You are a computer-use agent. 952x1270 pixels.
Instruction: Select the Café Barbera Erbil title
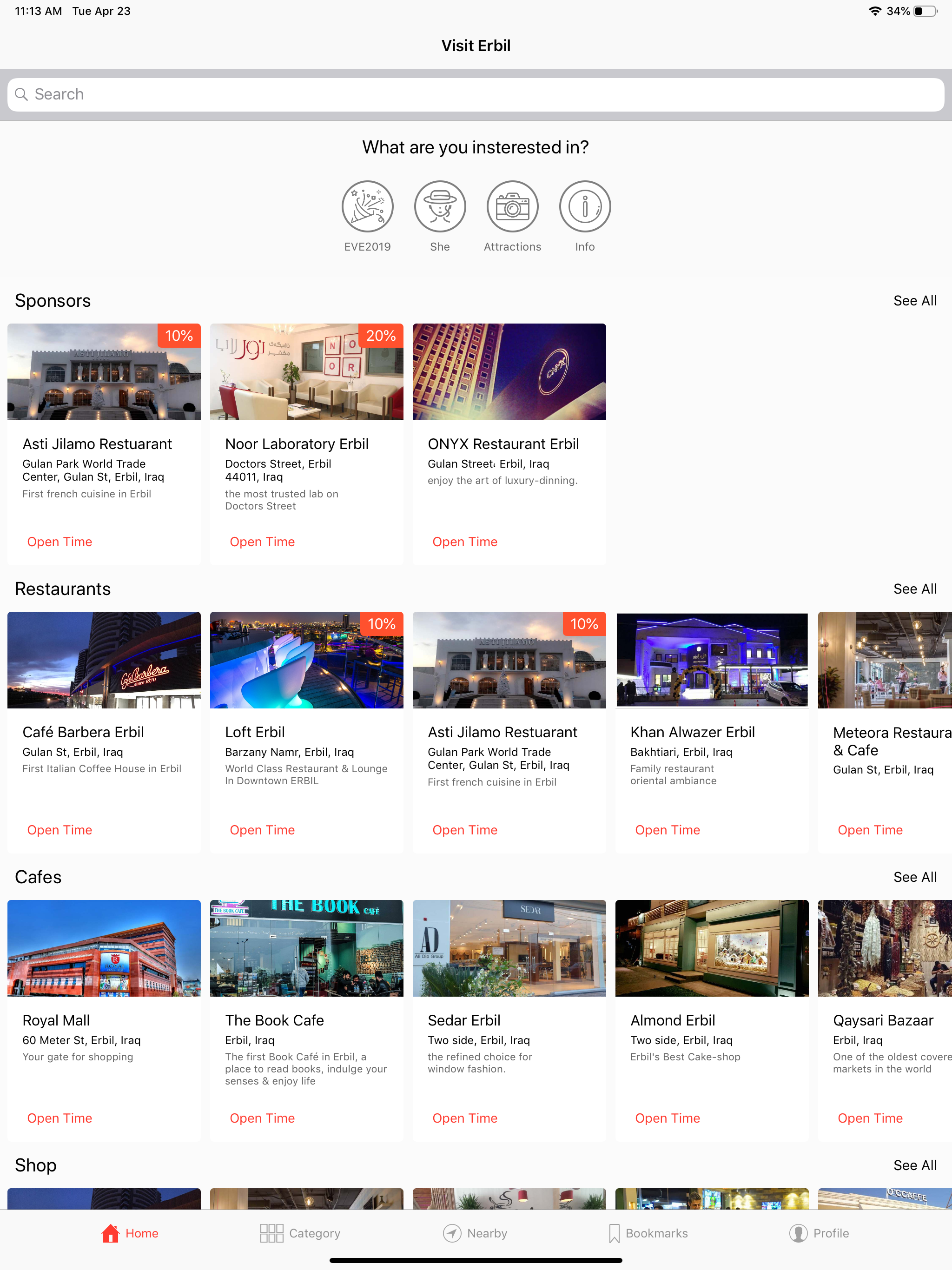83,733
